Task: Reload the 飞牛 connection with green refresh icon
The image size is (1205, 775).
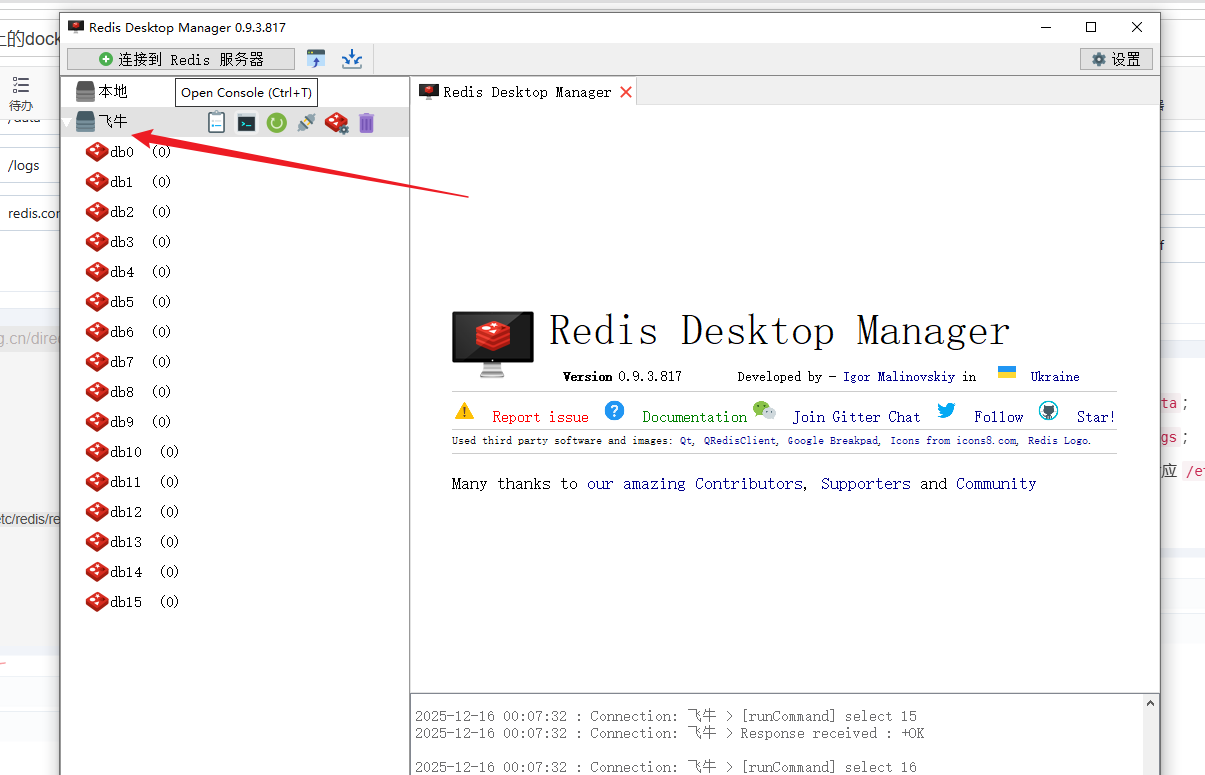Action: (x=277, y=123)
